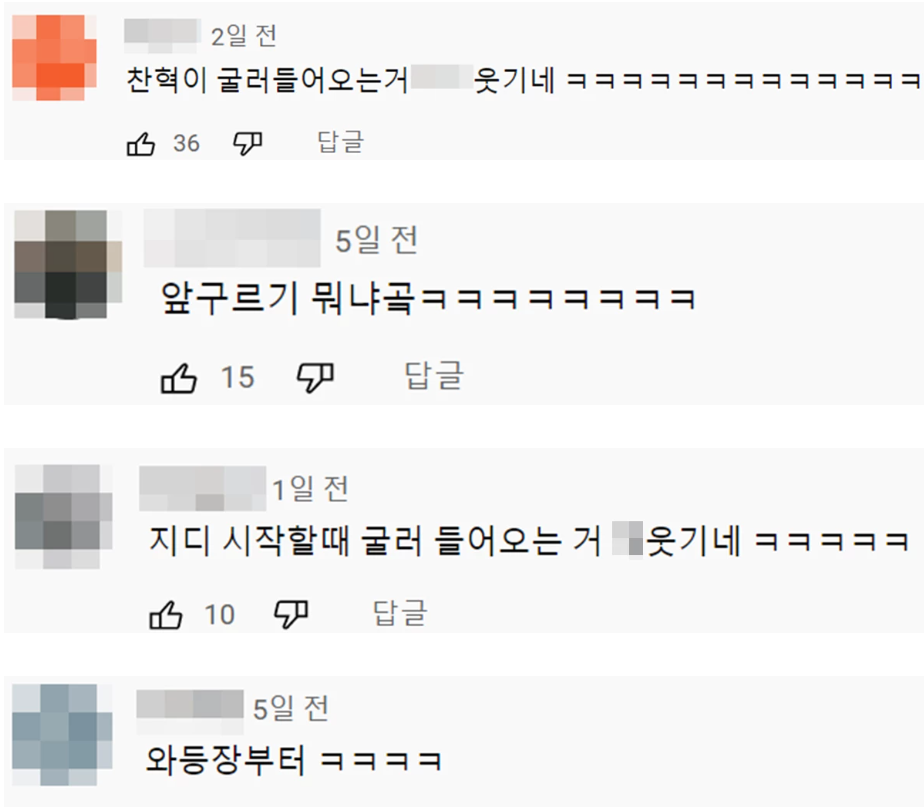Like the comment with 15 likes

[179, 378]
